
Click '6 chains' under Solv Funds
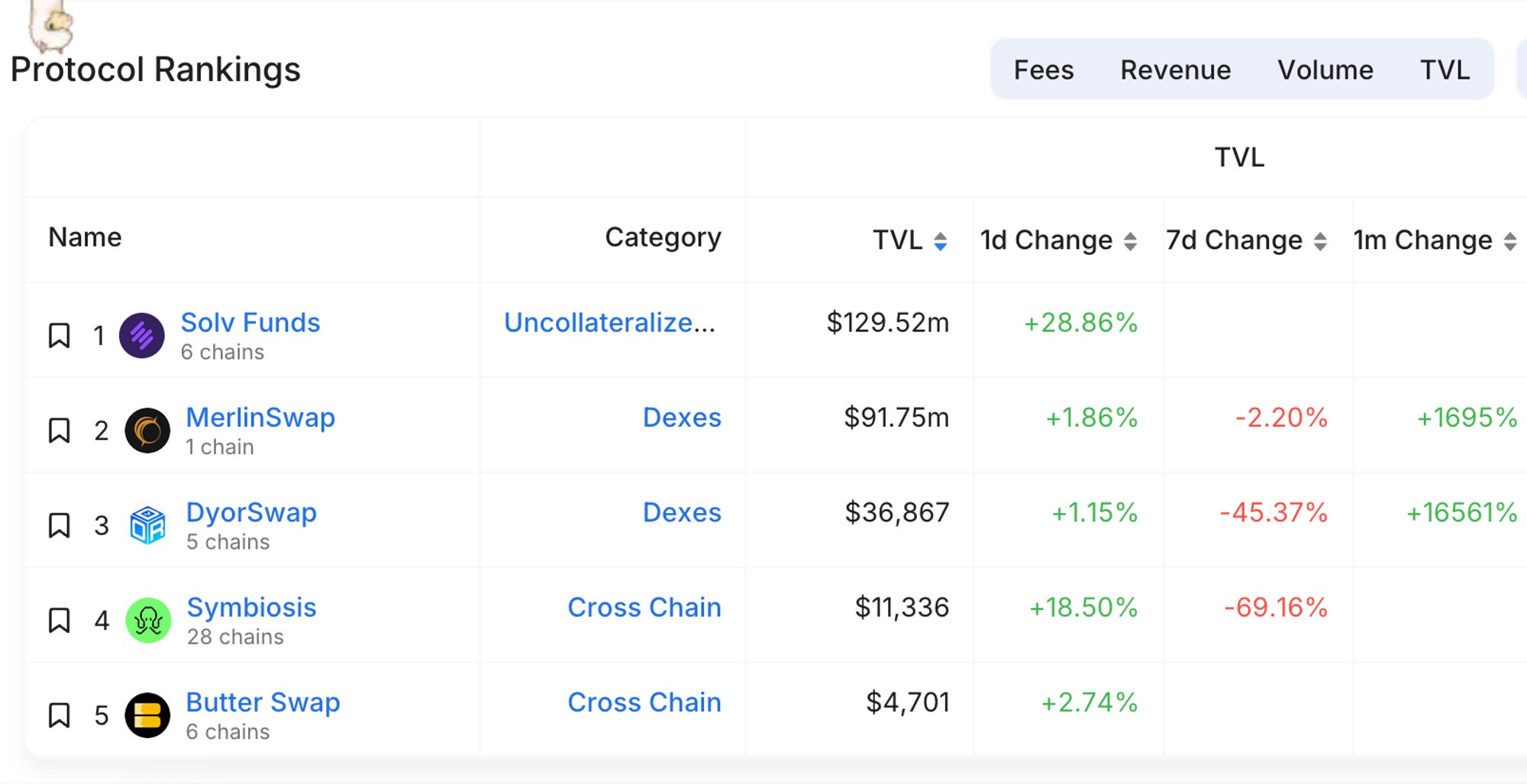(222, 352)
